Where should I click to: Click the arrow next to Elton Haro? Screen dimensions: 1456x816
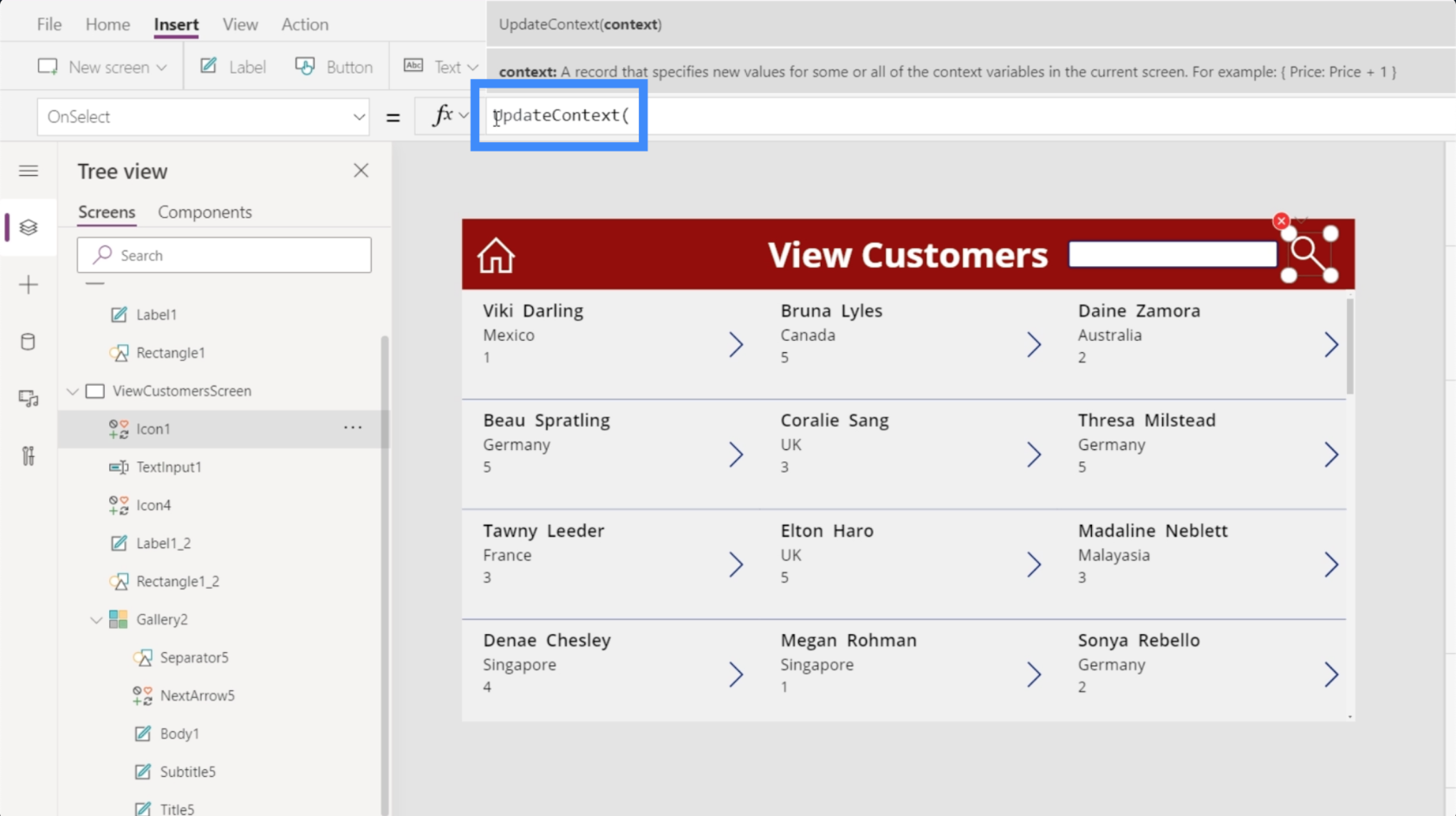pyautogui.click(x=1034, y=565)
